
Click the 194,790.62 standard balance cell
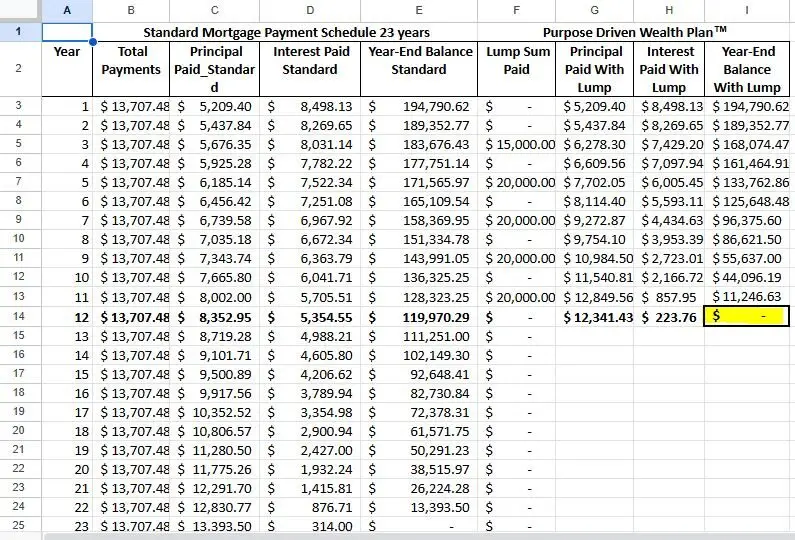click(419, 106)
